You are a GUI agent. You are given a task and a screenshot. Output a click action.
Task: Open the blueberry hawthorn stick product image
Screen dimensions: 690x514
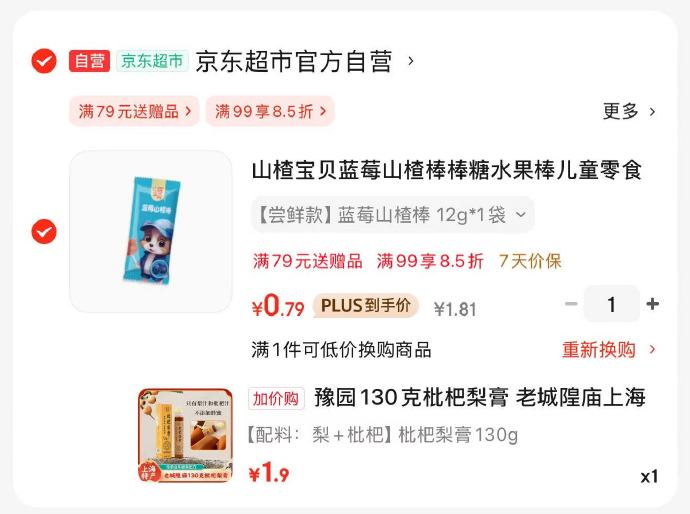[151, 231]
